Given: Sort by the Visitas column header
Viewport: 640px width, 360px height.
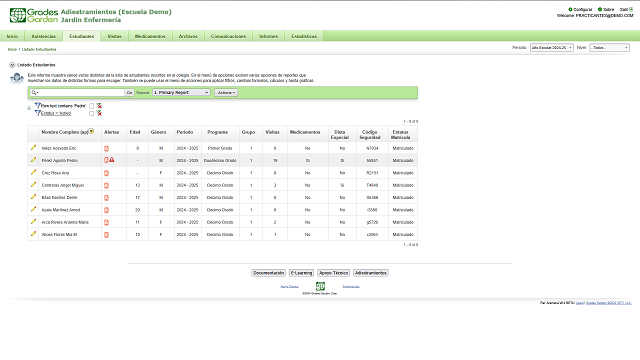Looking at the screenshot, I should (x=272, y=132).
